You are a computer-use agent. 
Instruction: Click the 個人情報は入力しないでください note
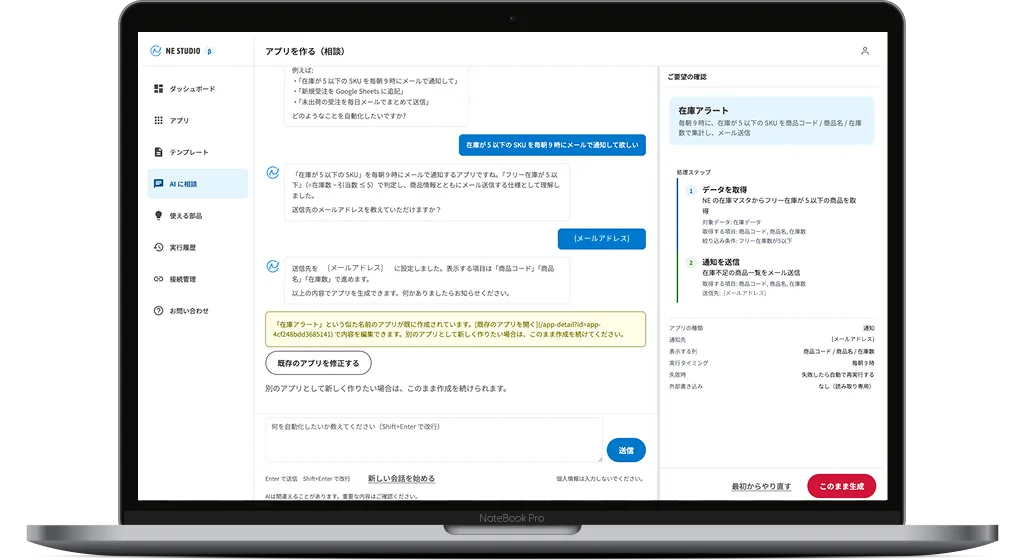tap(599, 479)
